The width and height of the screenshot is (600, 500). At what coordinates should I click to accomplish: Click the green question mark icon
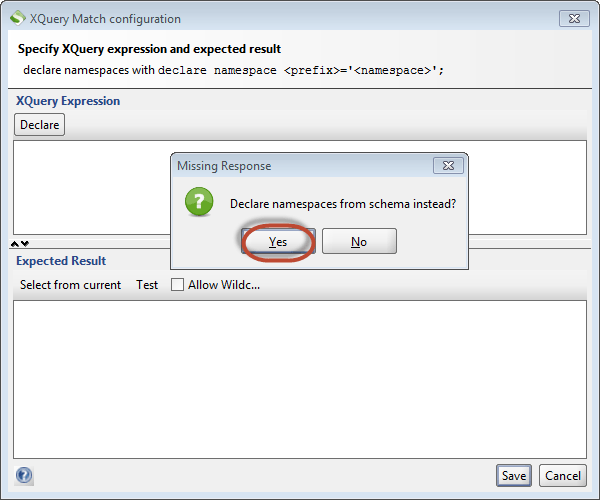pyautogui.click(x=199, y=203)
